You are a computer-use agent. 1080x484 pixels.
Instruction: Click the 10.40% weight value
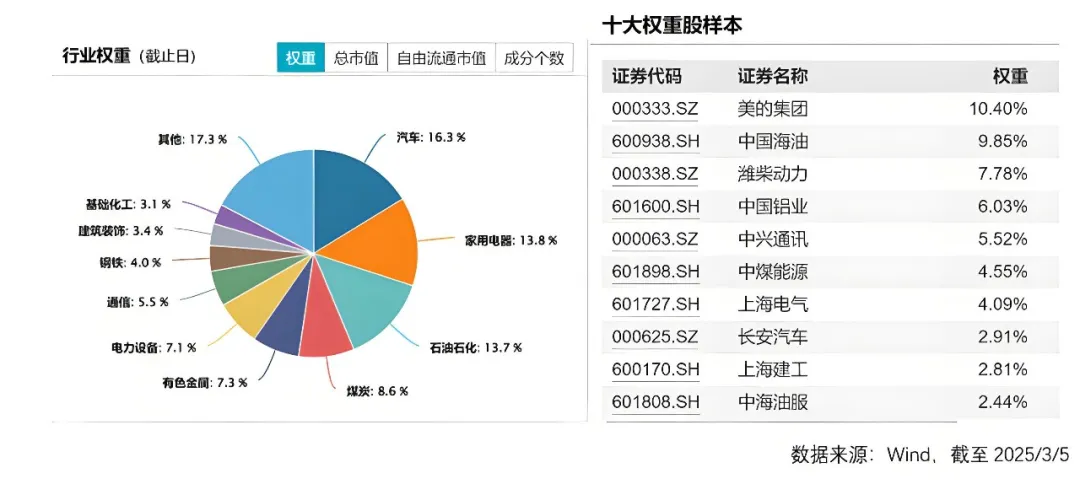pyautogui.click(x=999, y=109)
